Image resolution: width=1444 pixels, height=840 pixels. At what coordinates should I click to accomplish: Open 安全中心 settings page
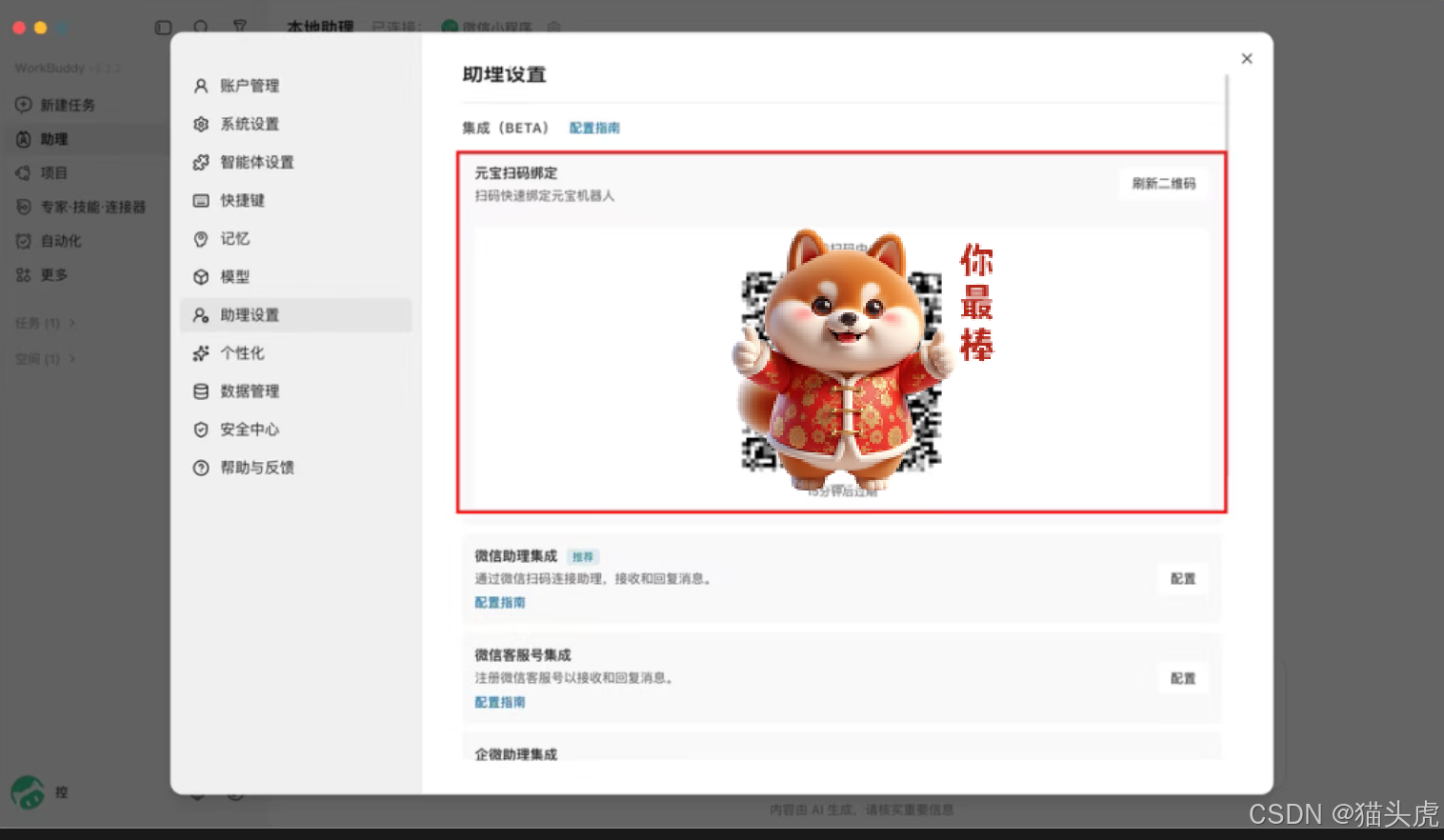[x=295, y=430]
